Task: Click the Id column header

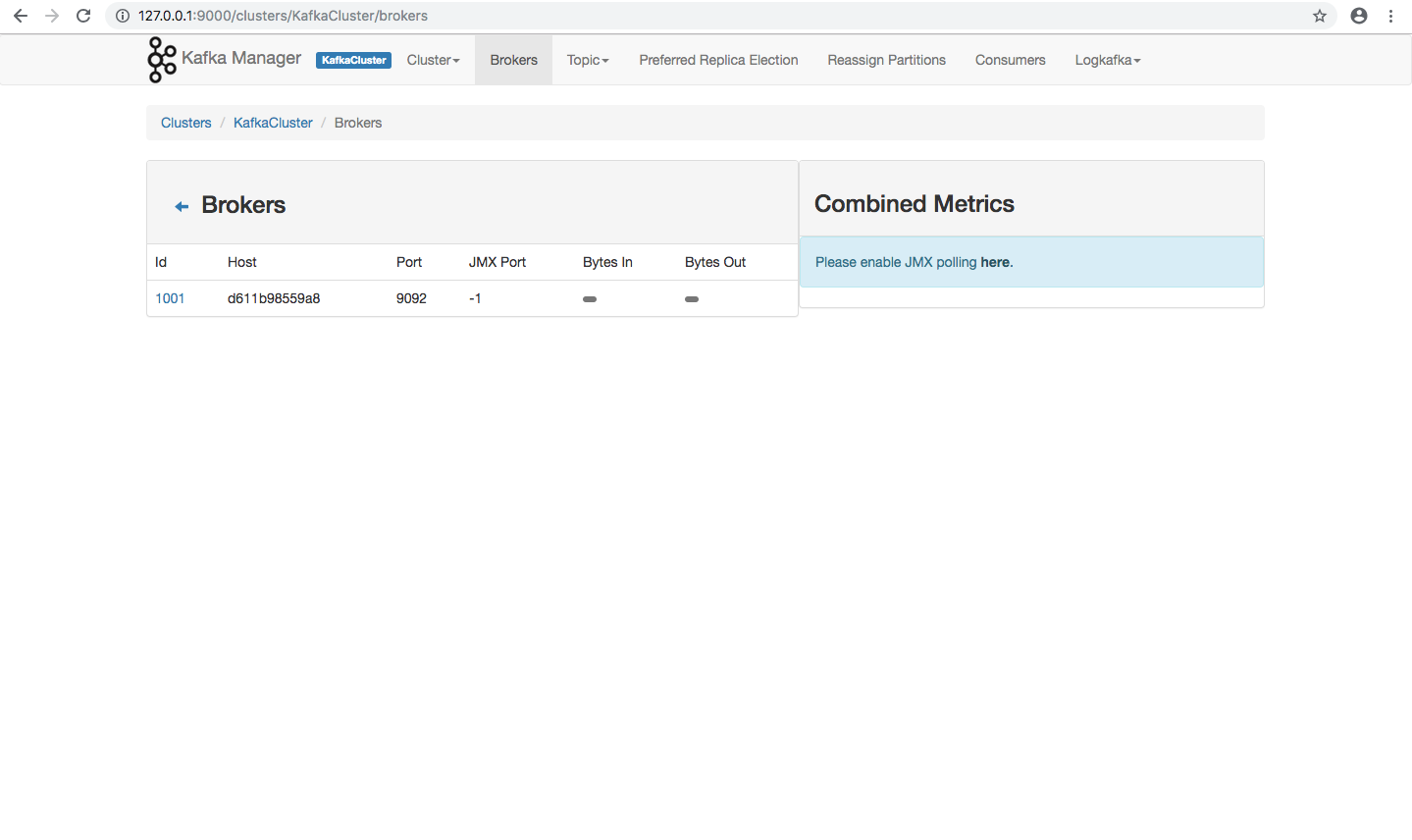Action: coord(161,262)
